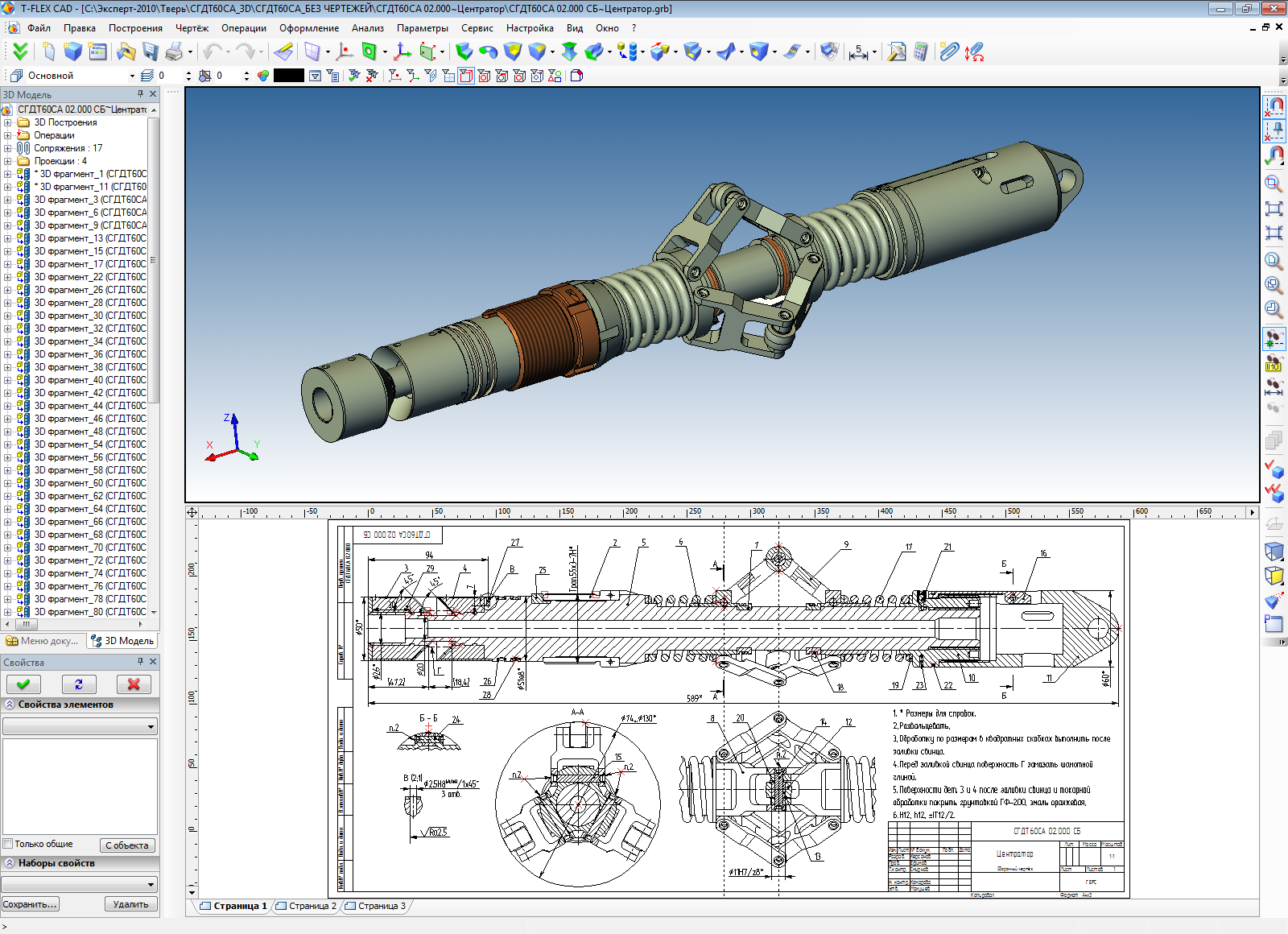1288x934 pixels.
Task: Open the Построения menu
Action: point(136,27)
